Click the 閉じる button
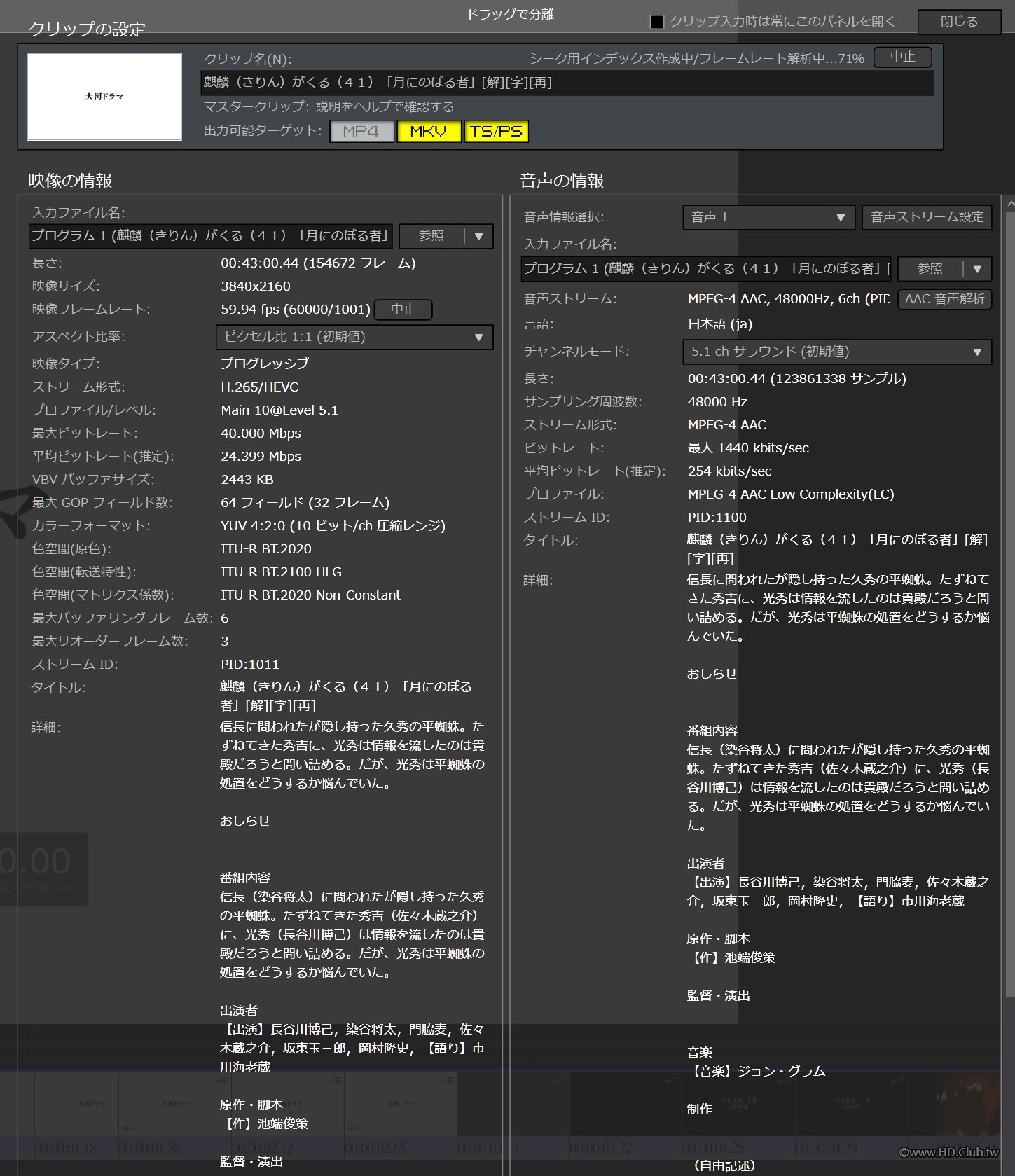The height and width of the screenshot is (1176, 1015). point(959,22)
